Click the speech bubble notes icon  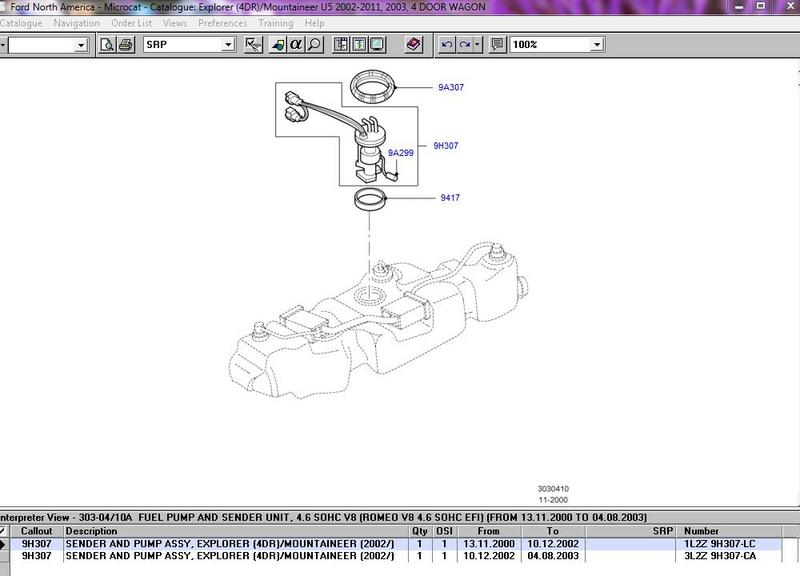(x=497, y=45)
